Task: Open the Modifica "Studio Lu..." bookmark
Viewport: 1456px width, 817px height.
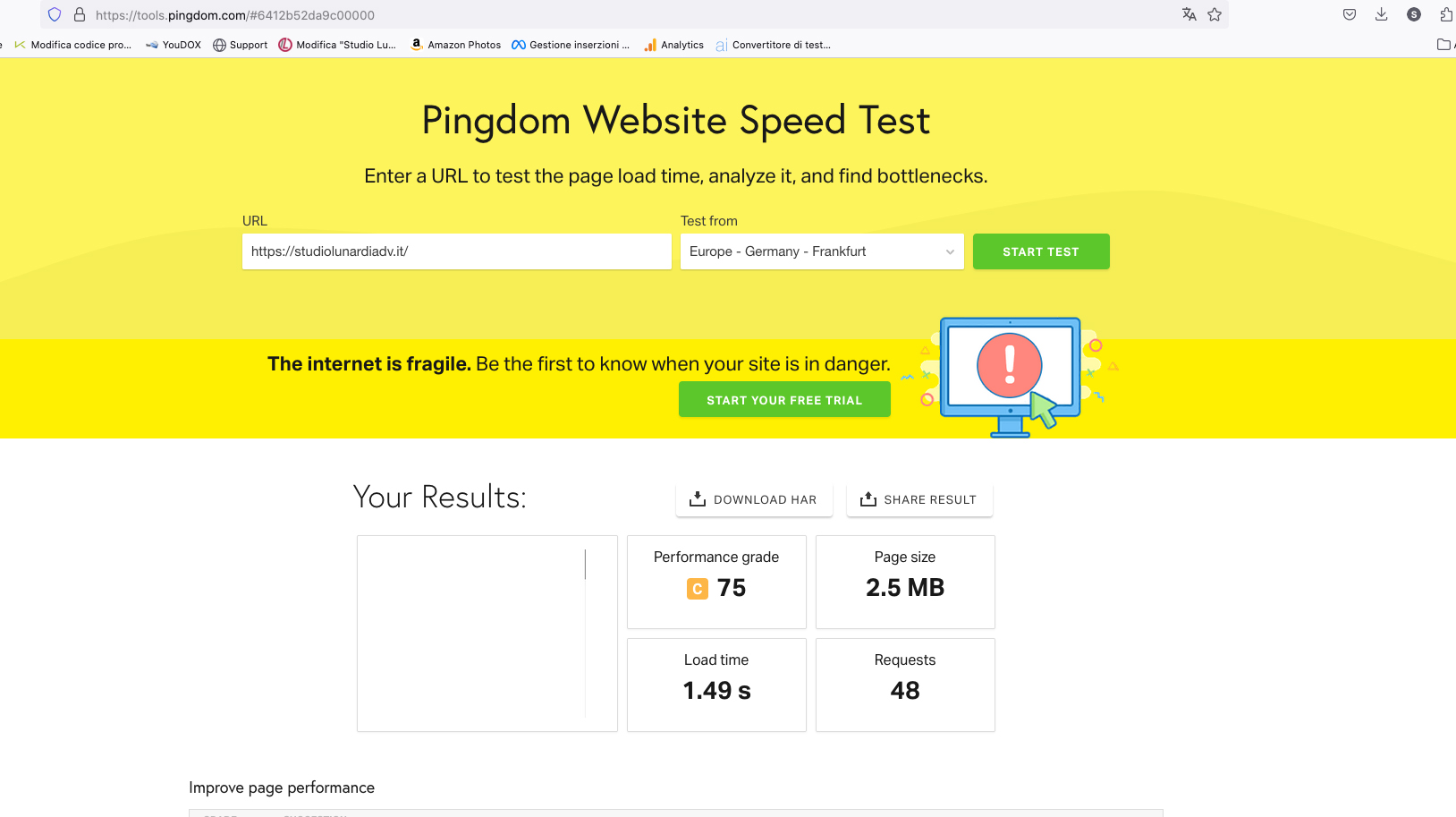Action: (337, 45)
